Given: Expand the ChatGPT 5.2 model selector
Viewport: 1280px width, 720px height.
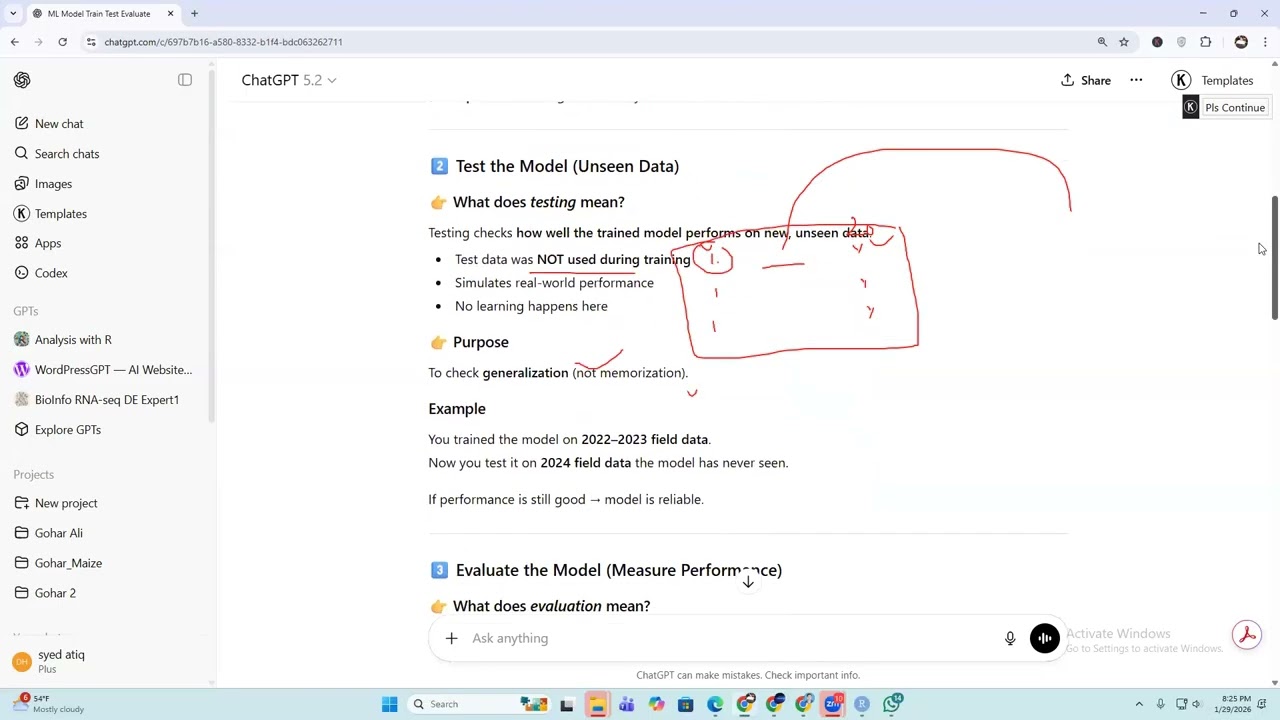Looking at the screenshot, I should click(288, 80).
